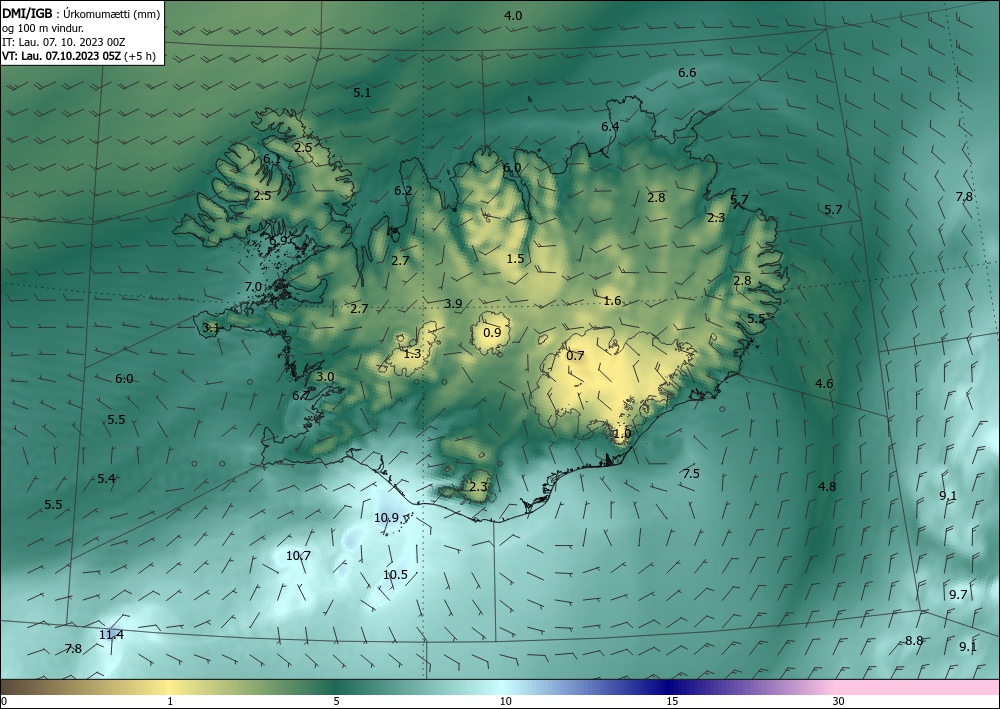Click the 6.9 value on the map
The width and height of the screenshot is (1000, 709).
pyautogui.click(x=278, y=240)
